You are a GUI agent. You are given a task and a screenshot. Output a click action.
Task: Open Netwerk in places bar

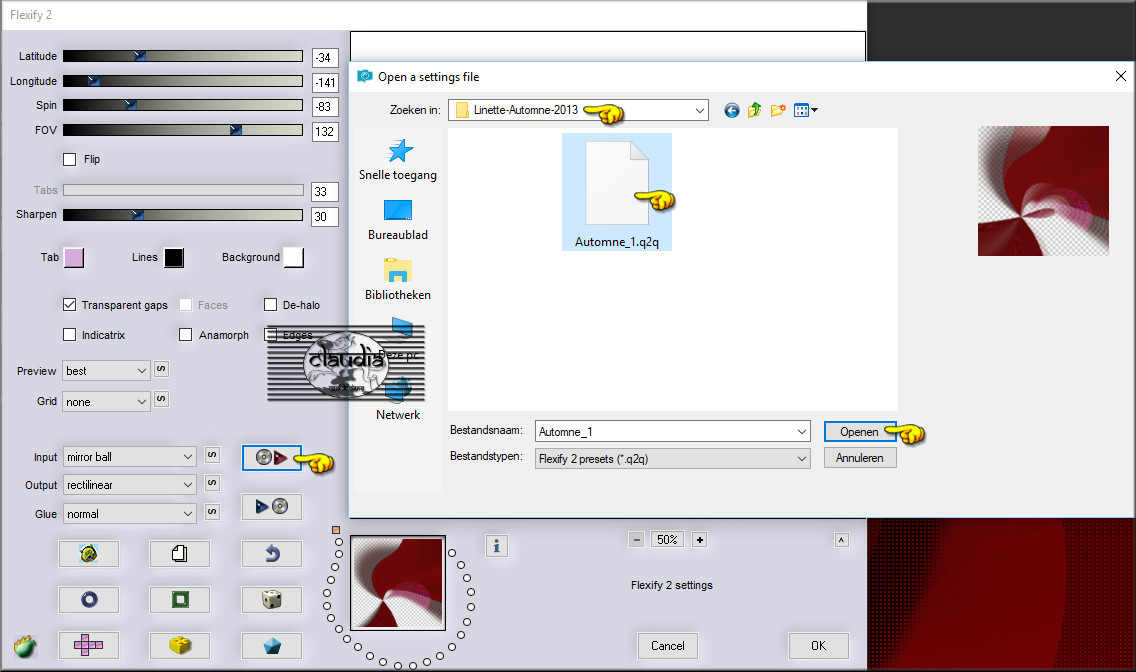(398, 401)
